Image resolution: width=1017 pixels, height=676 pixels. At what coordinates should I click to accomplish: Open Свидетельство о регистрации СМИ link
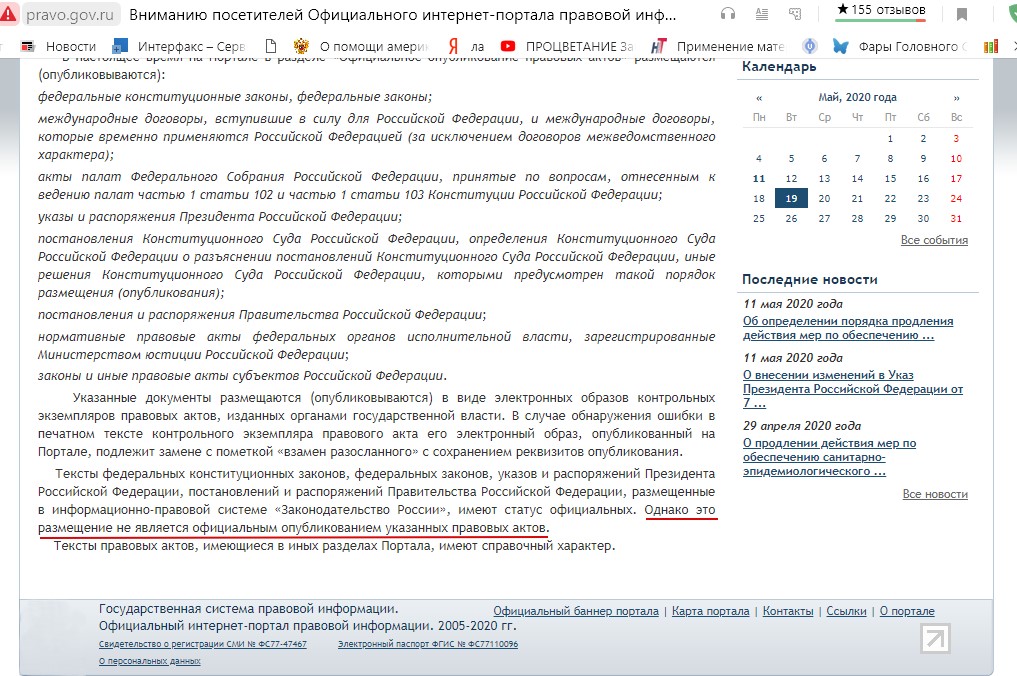click(x=202, y=644)
